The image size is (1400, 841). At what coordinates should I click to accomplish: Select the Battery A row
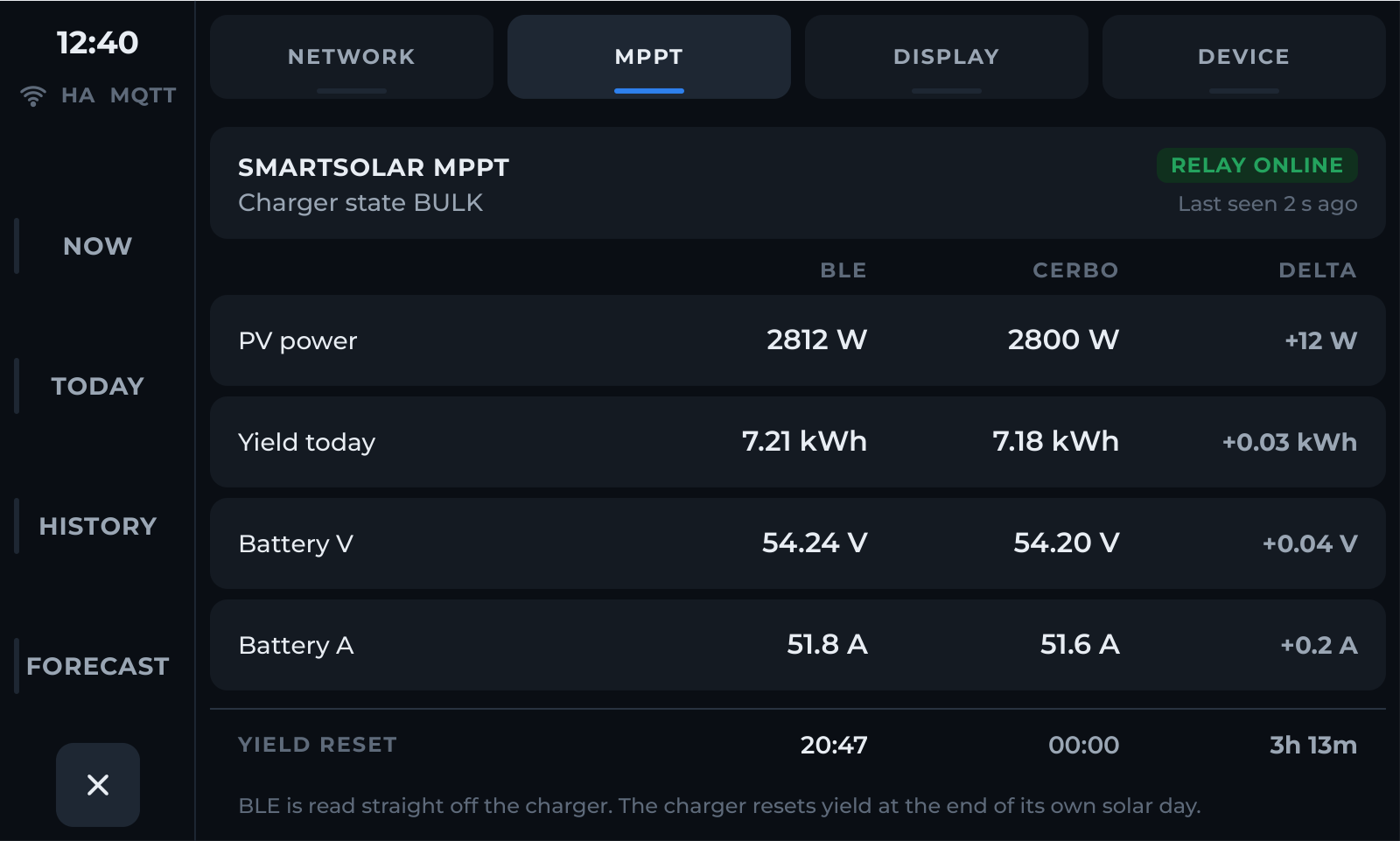(798, 645)
